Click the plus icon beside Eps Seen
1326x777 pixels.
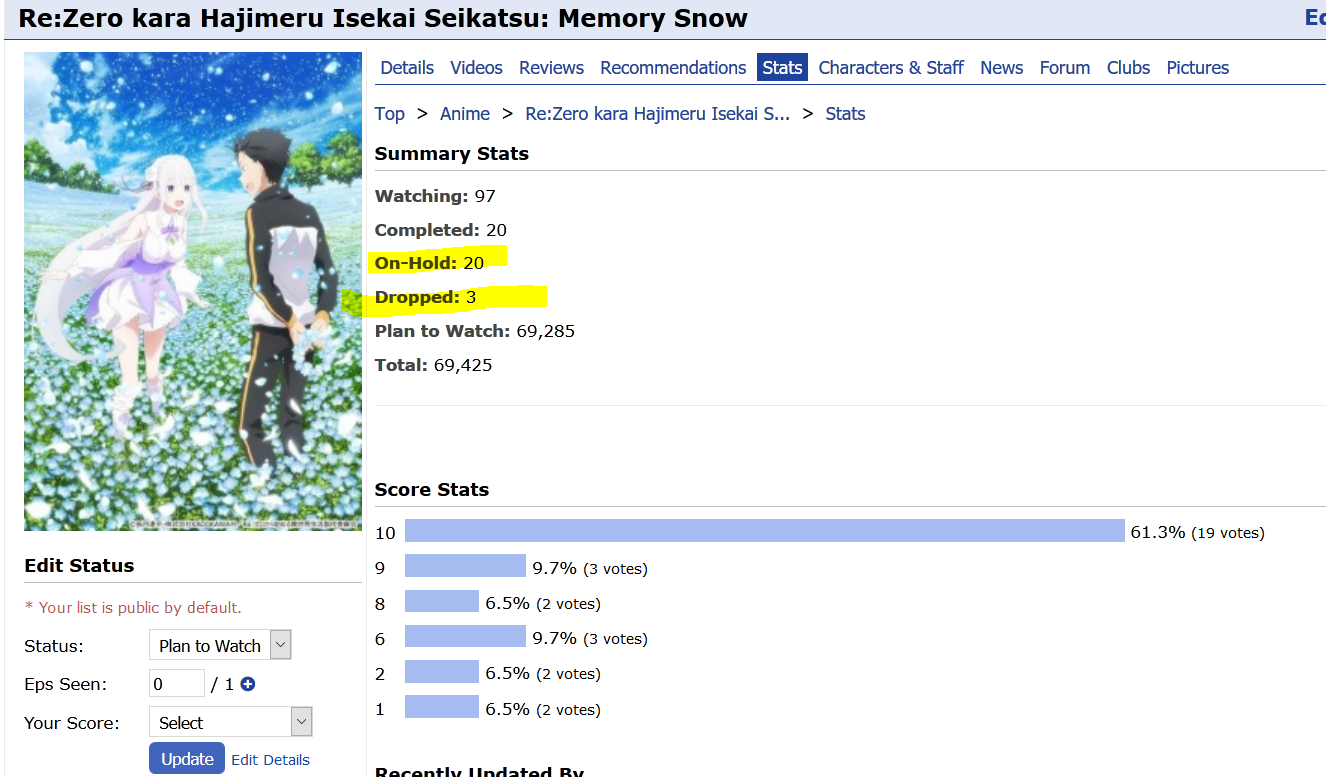[x=248, y=685]
